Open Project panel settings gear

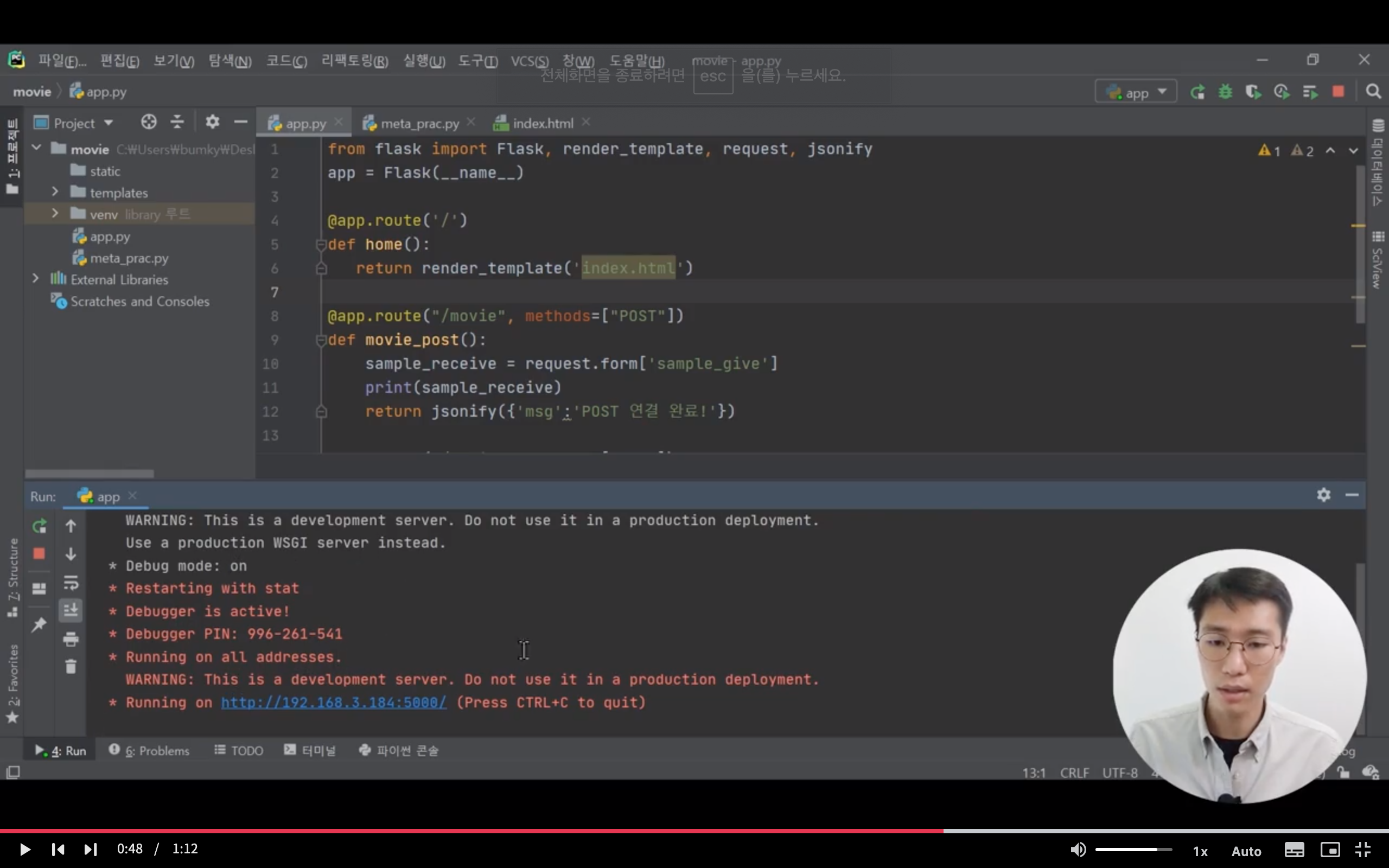point(212,122)
